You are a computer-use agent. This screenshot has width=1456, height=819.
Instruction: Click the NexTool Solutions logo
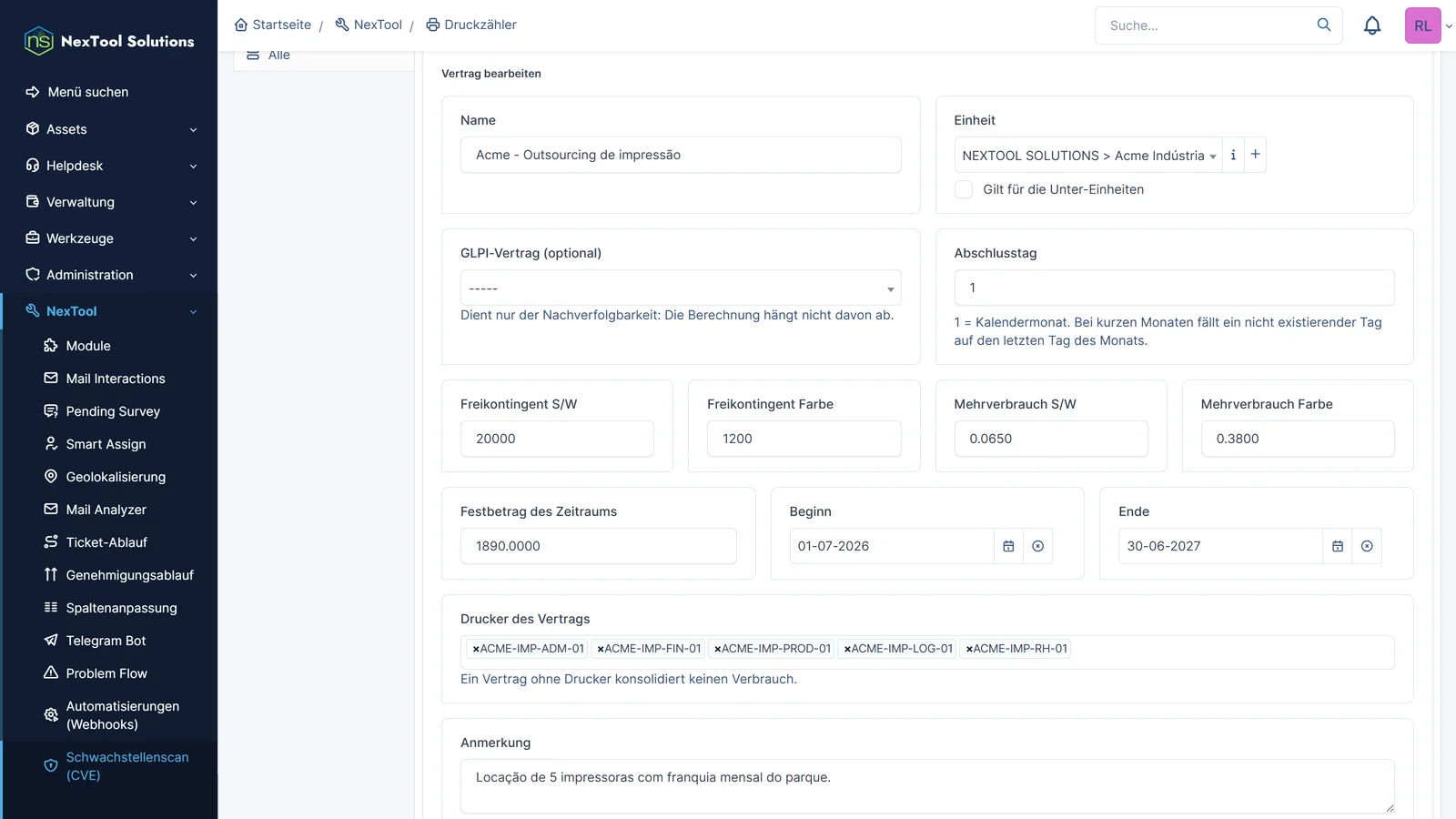[x=109, y=41]
